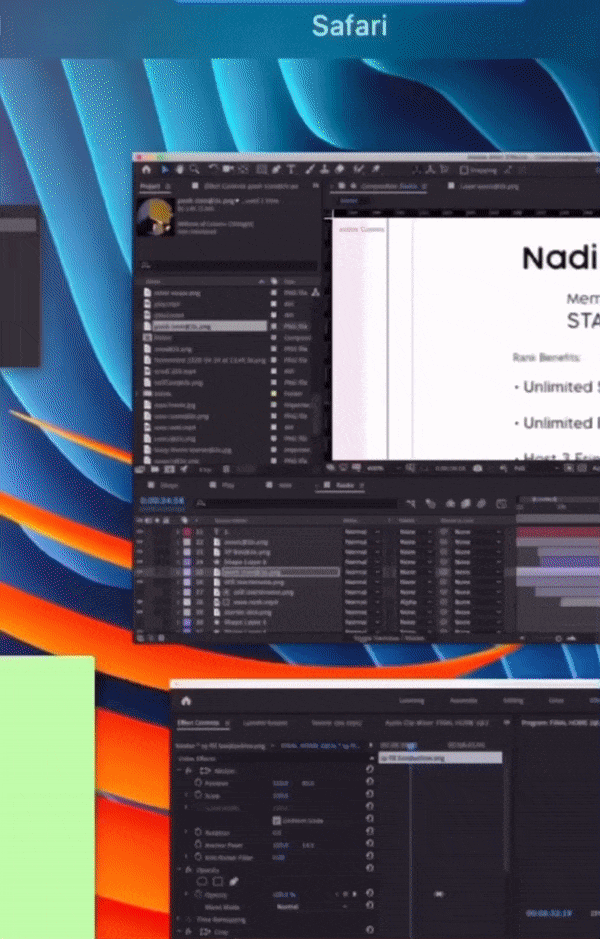Click the Radio tab in After Effects timeline
The image size is (600, 939).
pos(345,485)
